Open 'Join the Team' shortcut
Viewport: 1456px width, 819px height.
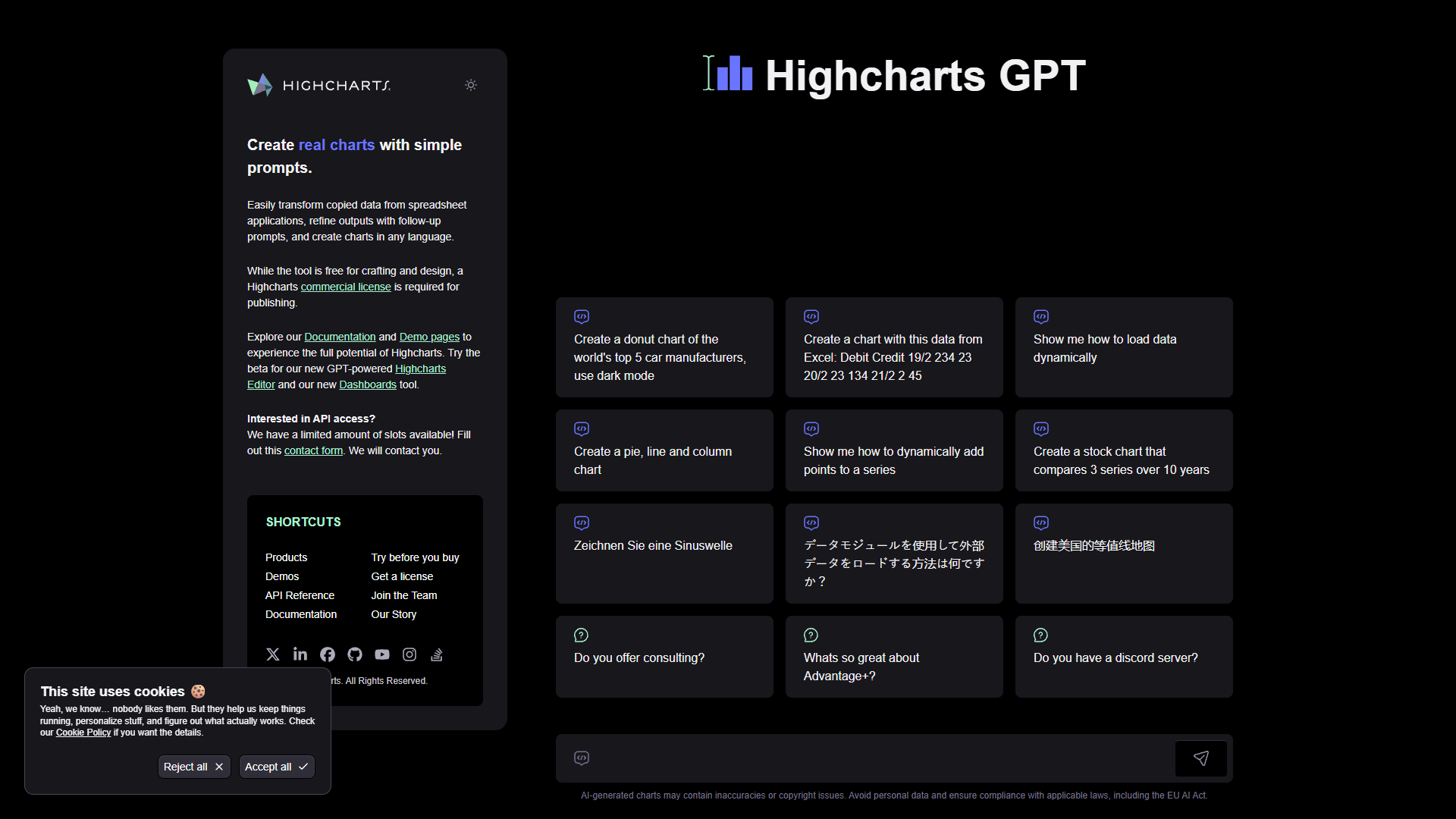pos(404,595)
